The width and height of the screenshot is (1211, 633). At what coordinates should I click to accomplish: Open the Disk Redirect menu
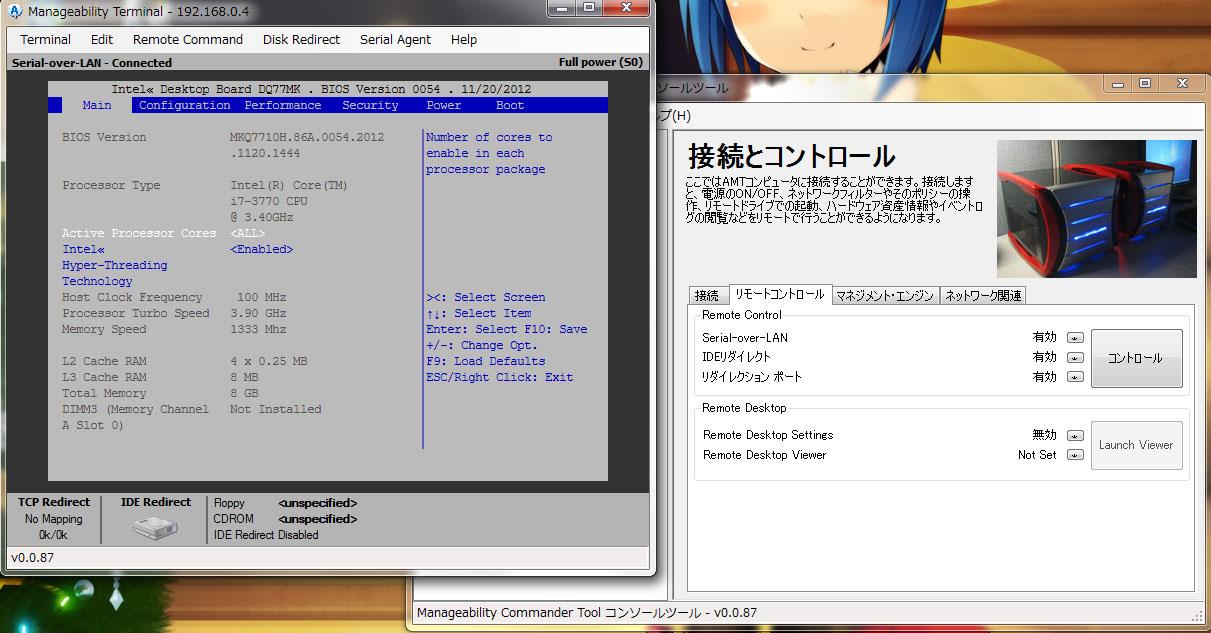pos(301,40)
